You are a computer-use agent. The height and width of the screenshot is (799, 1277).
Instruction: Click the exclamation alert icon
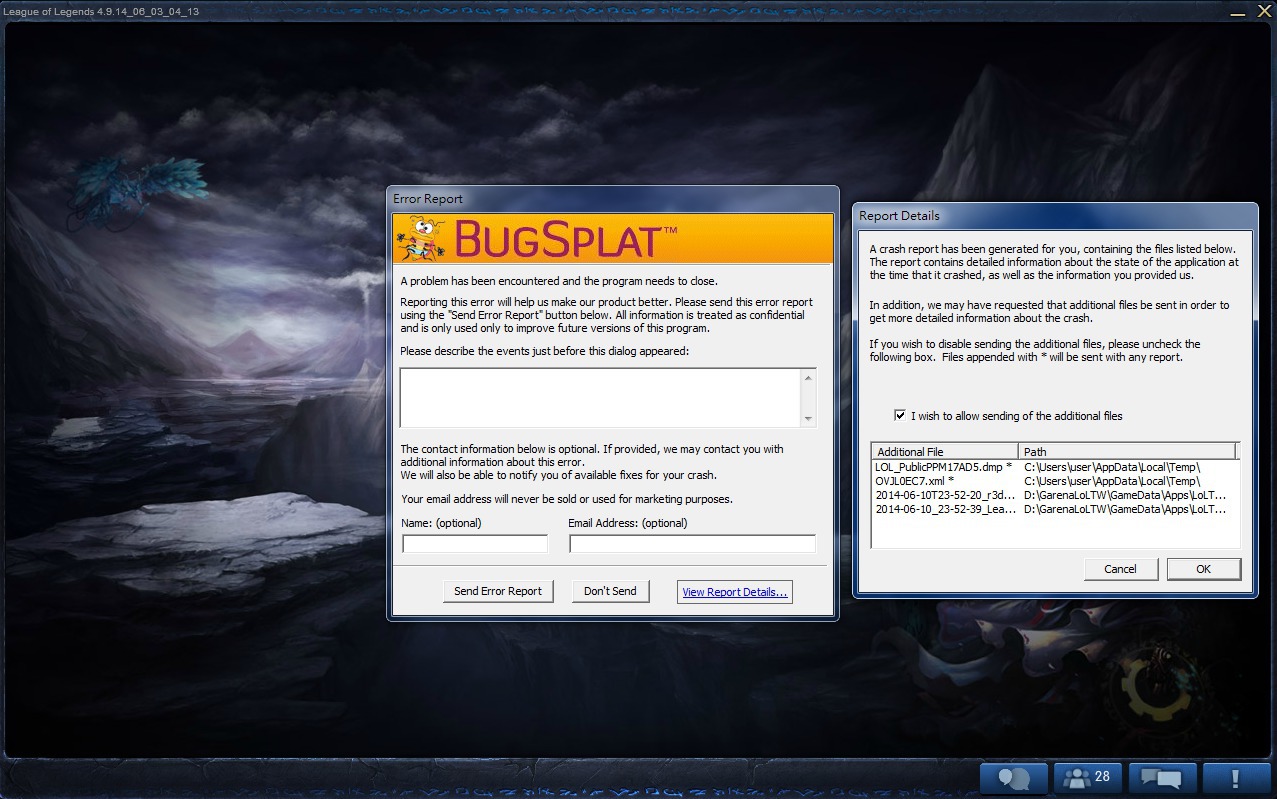point(1236,778)
